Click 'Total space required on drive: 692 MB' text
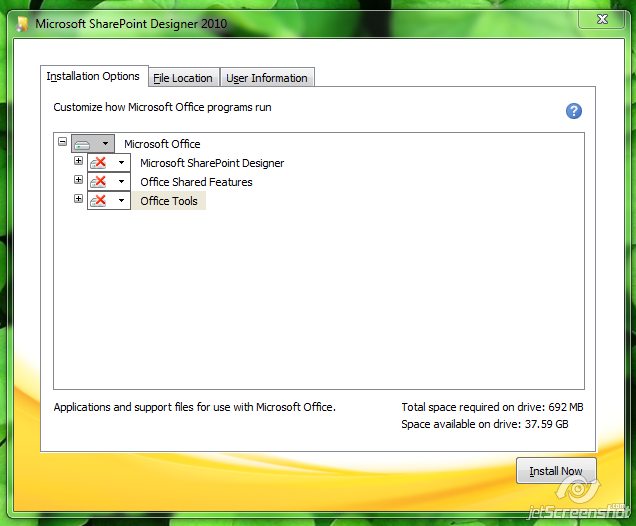This screenshot has height=526, width=636. tap(492, 407)
